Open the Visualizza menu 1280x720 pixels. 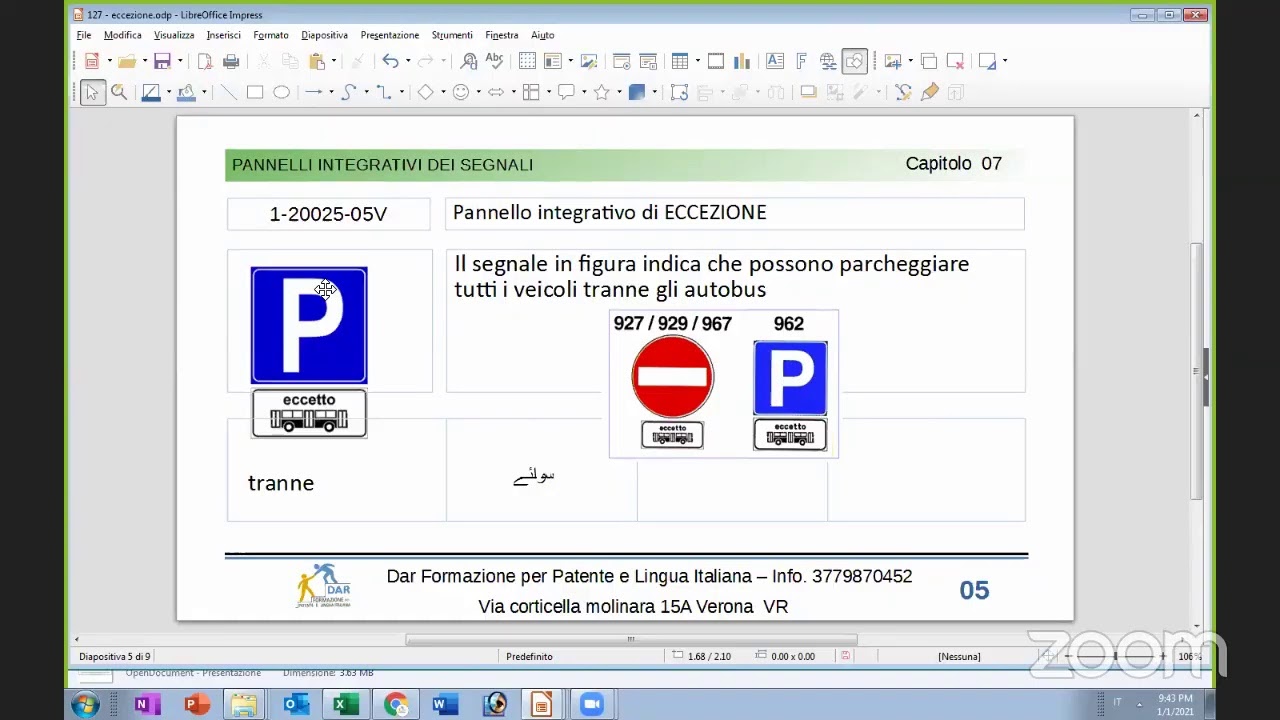[x=174, y=35]
